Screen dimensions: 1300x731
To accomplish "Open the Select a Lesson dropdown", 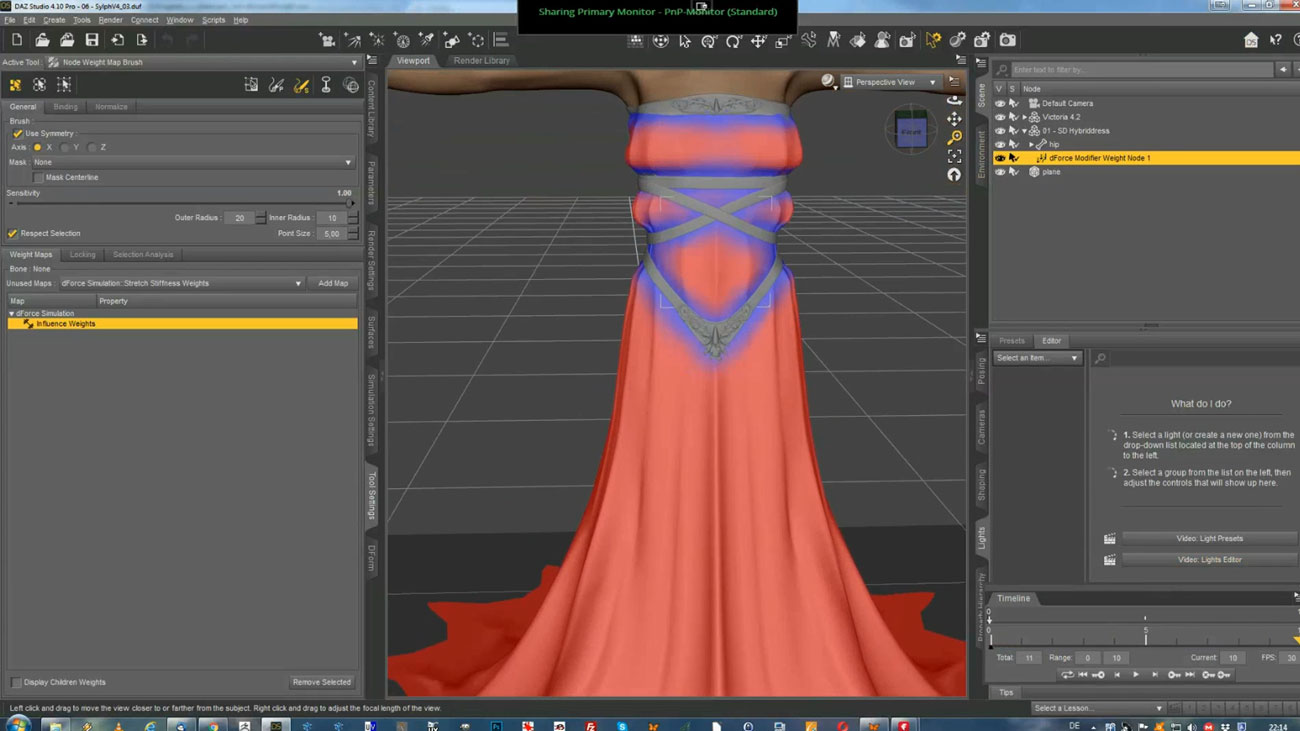I will point(1098,708).
